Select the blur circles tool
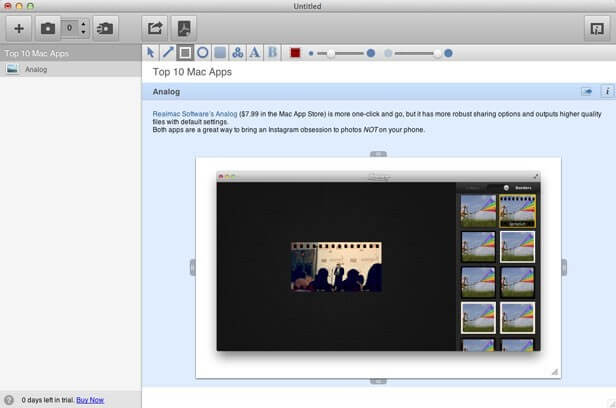The width and height of the screenshot is (616, 408). 237,53
